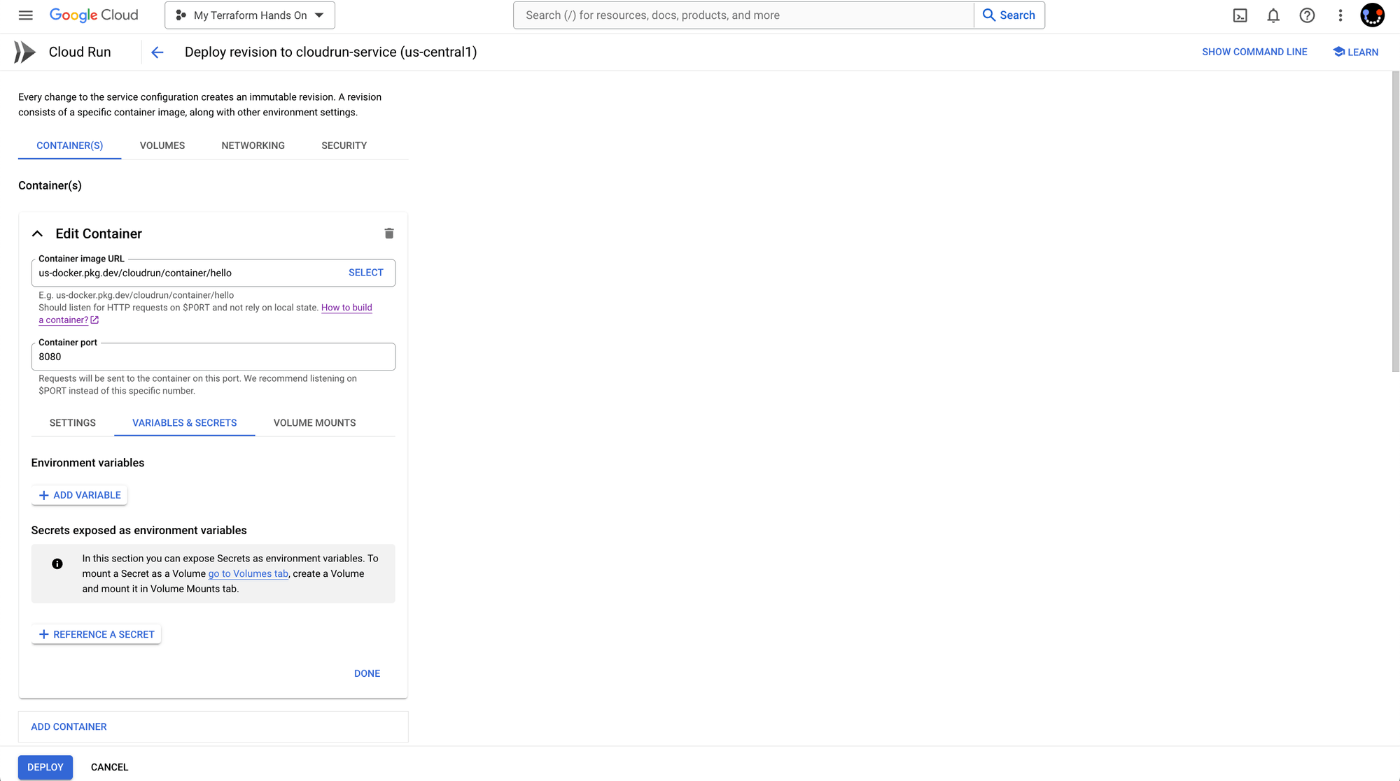This screenshot has width=1400, height=781.
Task: Switch to the Container(s) tab
Action: 70,145
